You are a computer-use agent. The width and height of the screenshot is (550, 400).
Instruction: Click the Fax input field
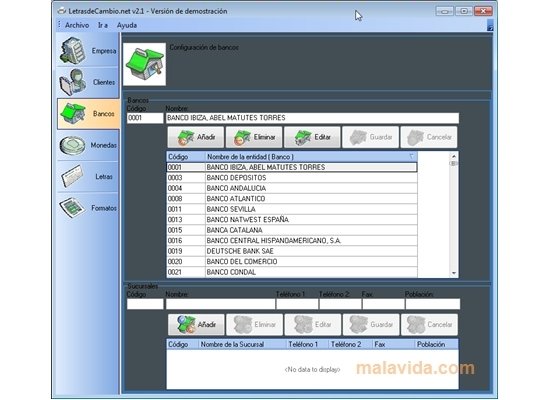tap(383, 304)
